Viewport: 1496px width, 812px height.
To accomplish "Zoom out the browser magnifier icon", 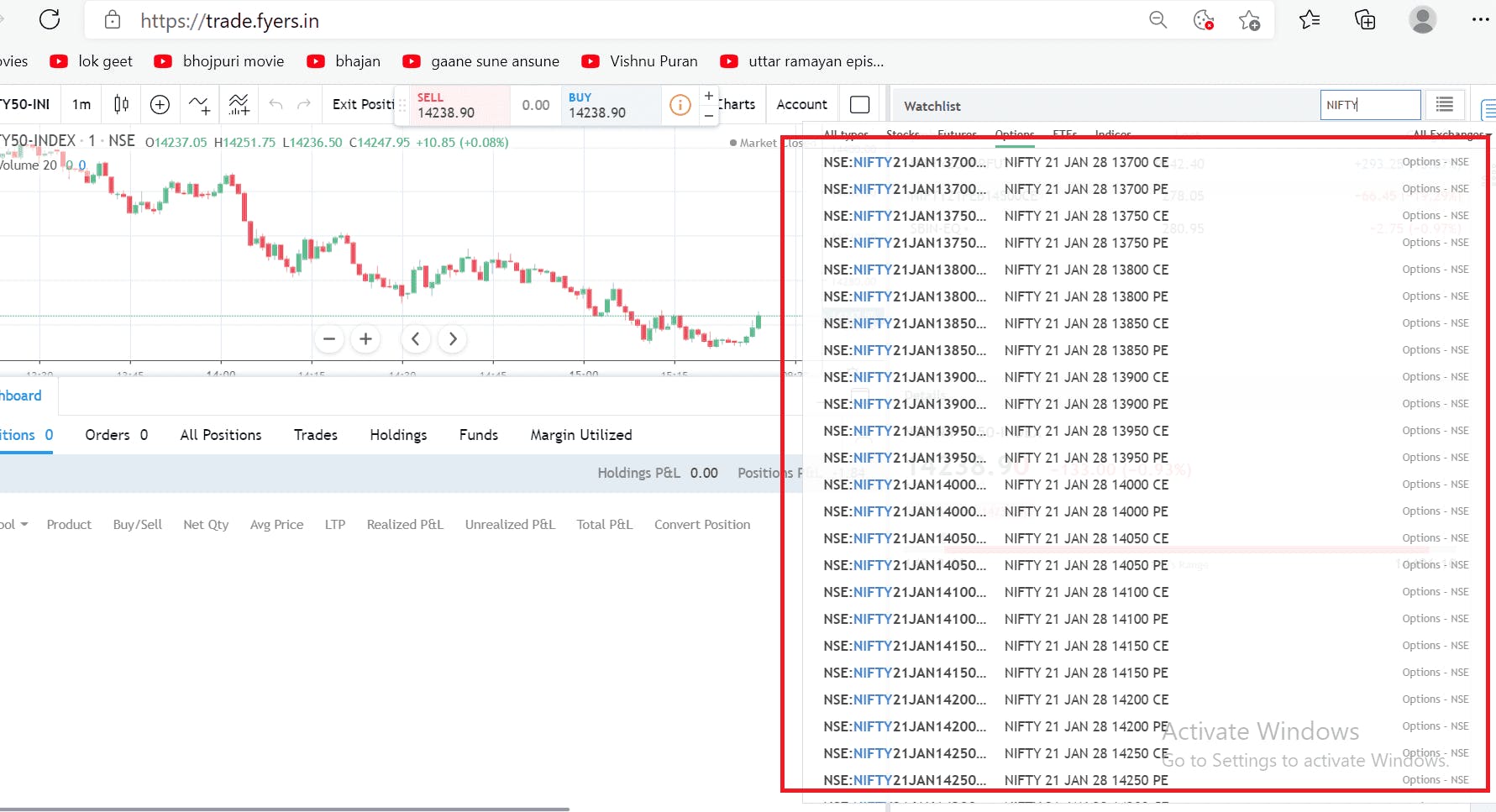I will coord(1157,19).
